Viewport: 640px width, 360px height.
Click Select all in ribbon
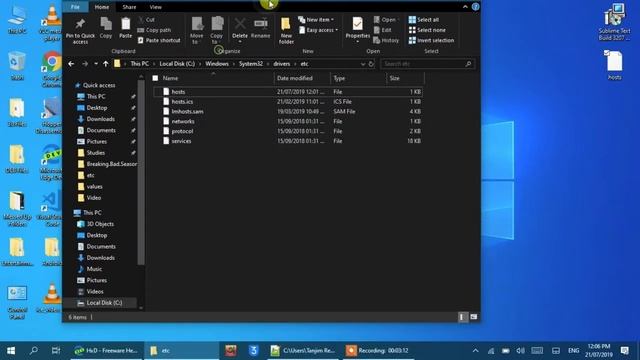[424, 20]
